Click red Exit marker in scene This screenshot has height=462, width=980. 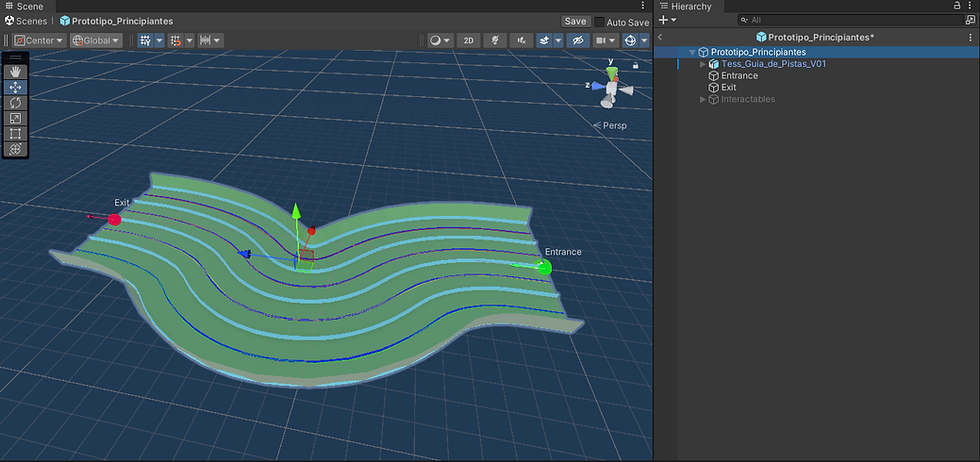114,219
